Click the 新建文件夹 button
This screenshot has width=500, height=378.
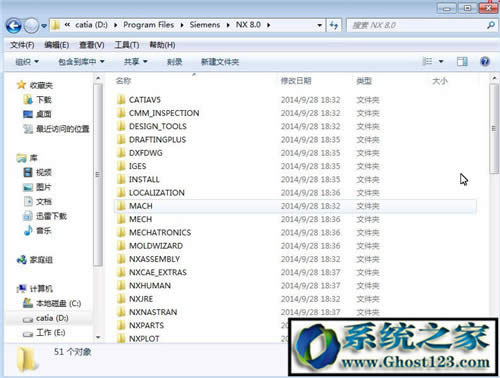(220, 61)
